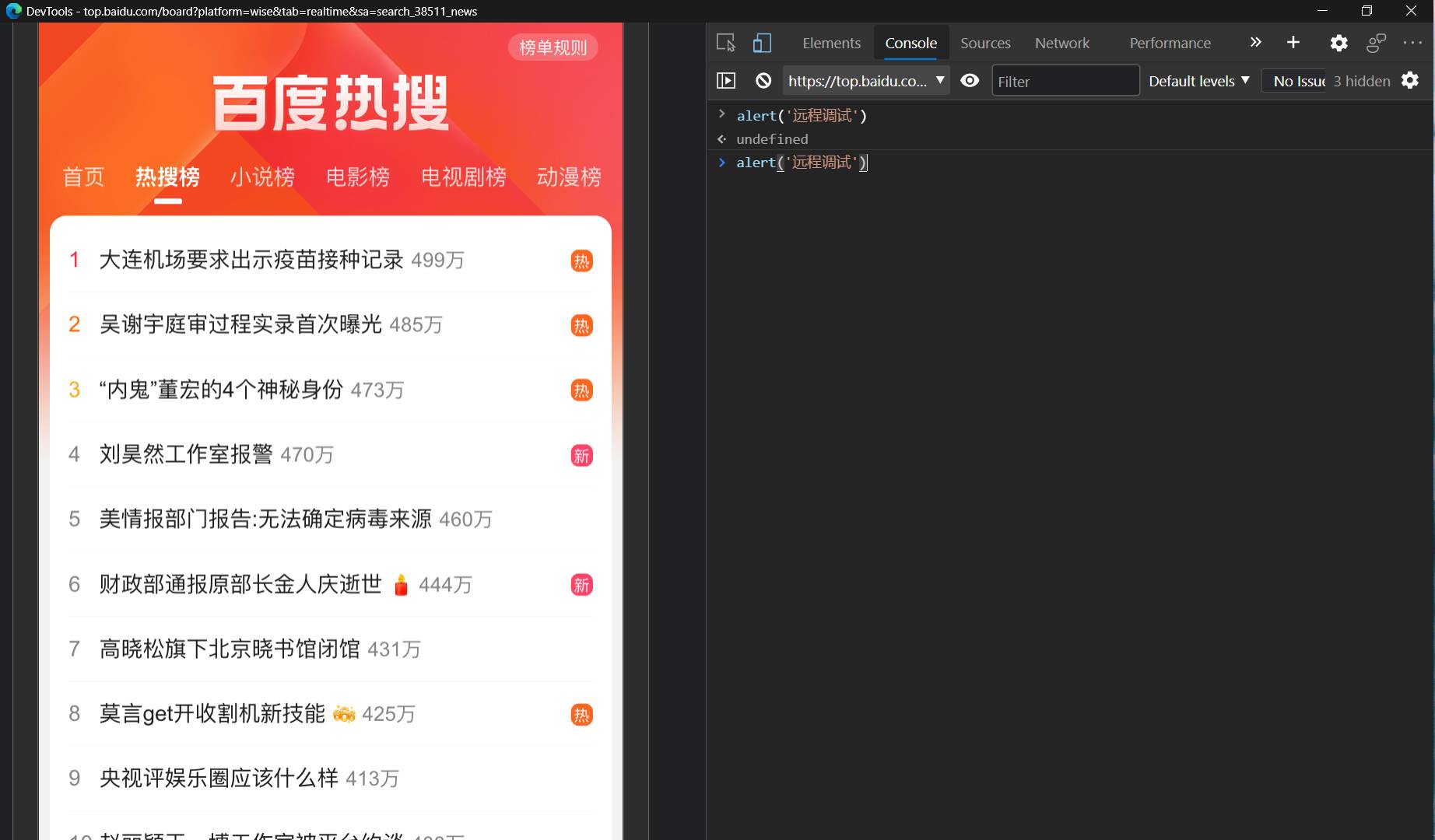Open hot item 莫言get开收割机新技能
The image size is (1435, 840).
(212, 713)
